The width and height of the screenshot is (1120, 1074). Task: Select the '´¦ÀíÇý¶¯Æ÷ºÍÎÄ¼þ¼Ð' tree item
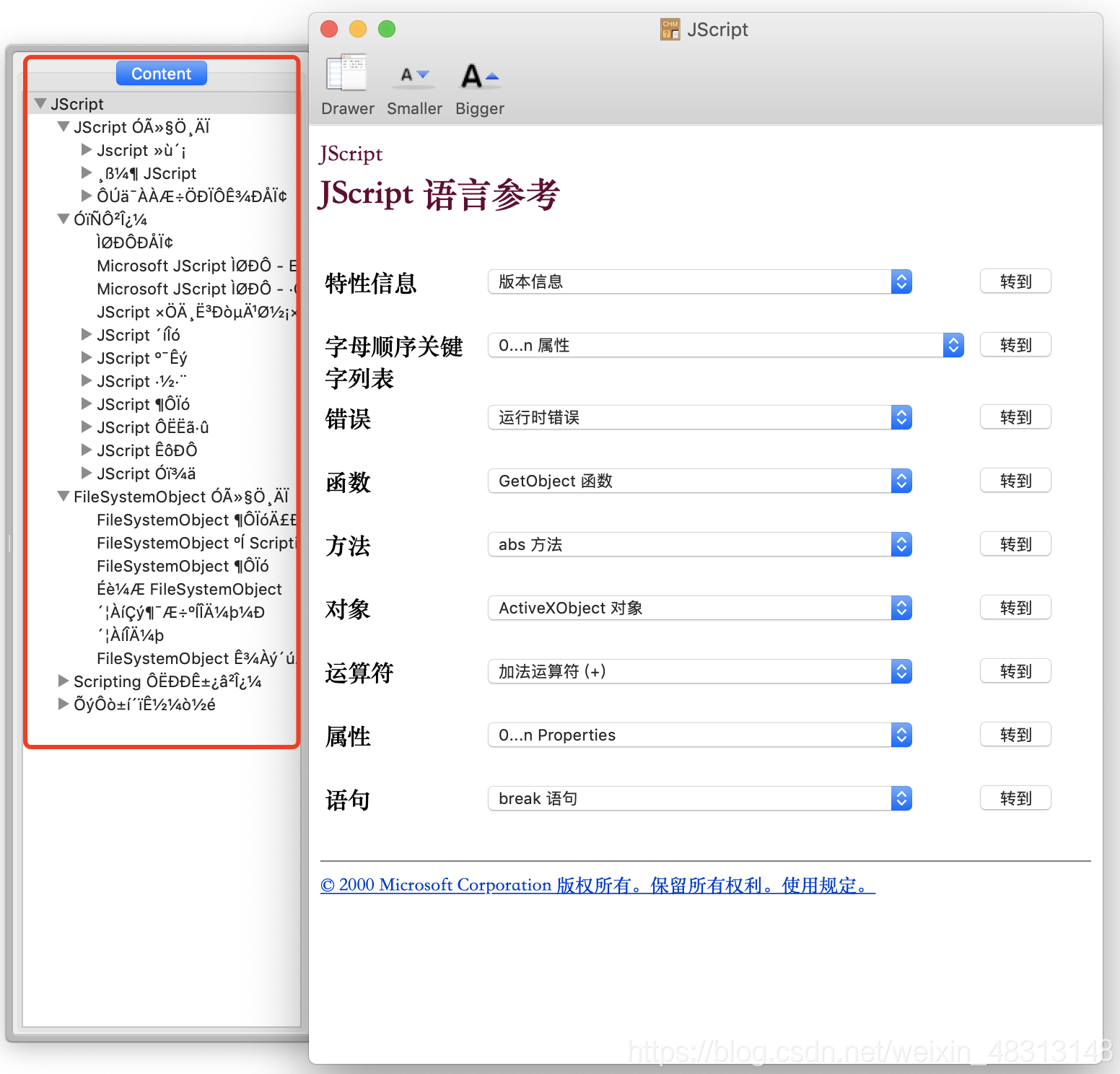[x=180, y=612]
